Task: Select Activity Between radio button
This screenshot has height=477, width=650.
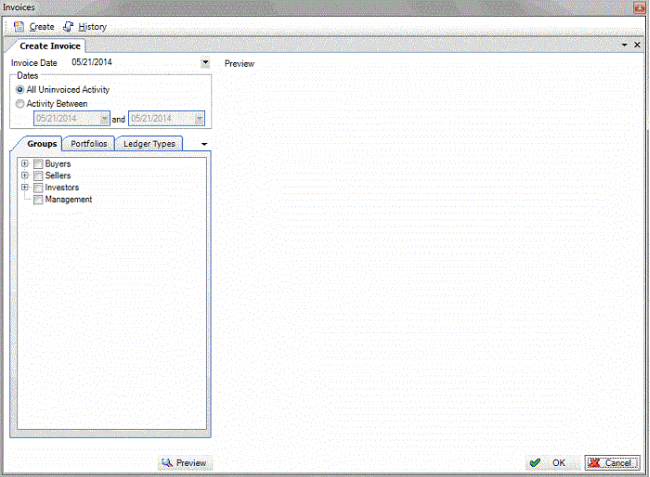Action: (20, 104)
